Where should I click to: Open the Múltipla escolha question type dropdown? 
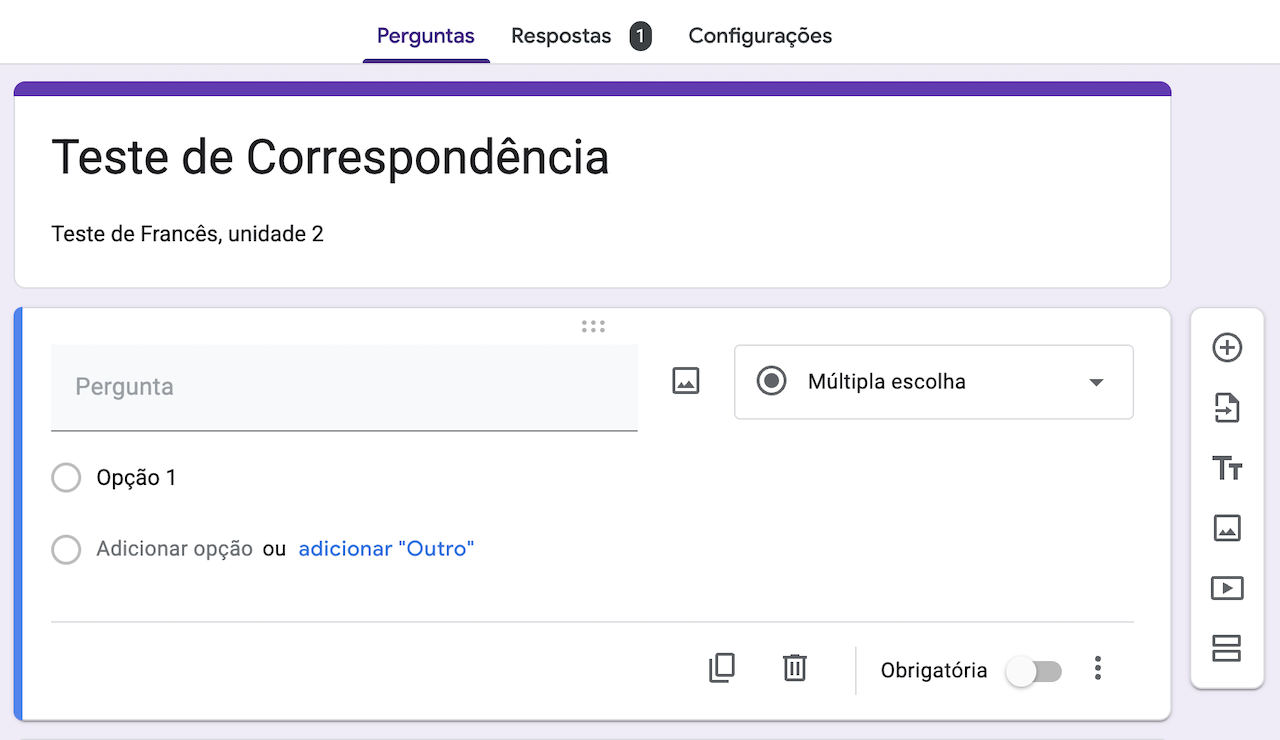pyautogui.click(x=933, y=382)
